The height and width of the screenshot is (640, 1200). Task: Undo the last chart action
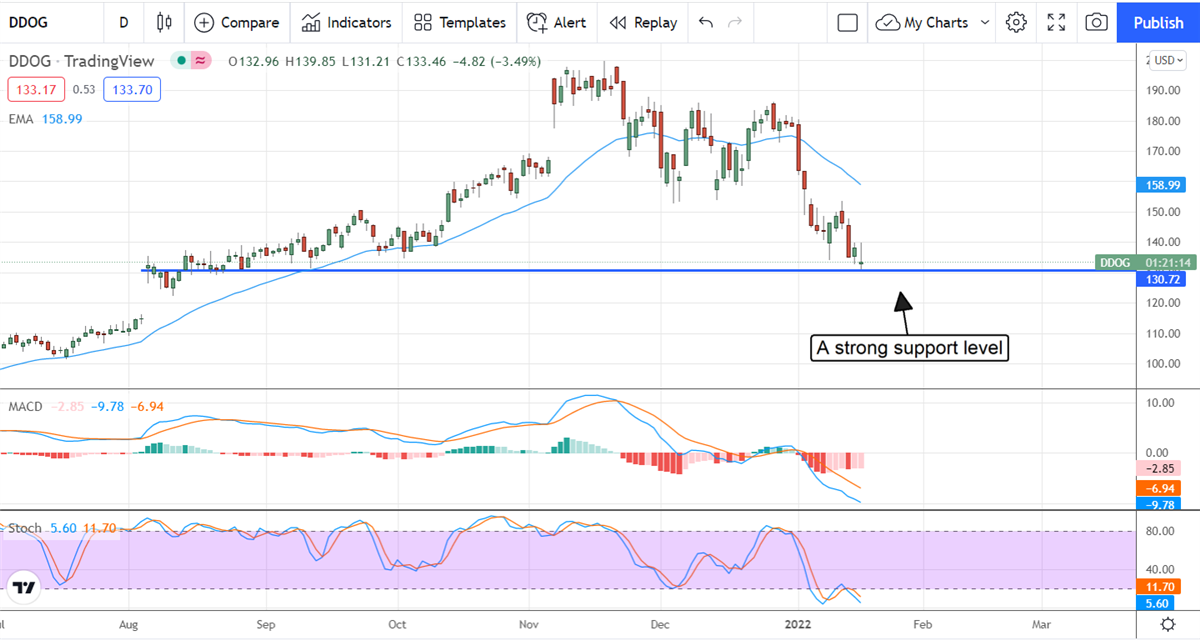tap(706, 22)
